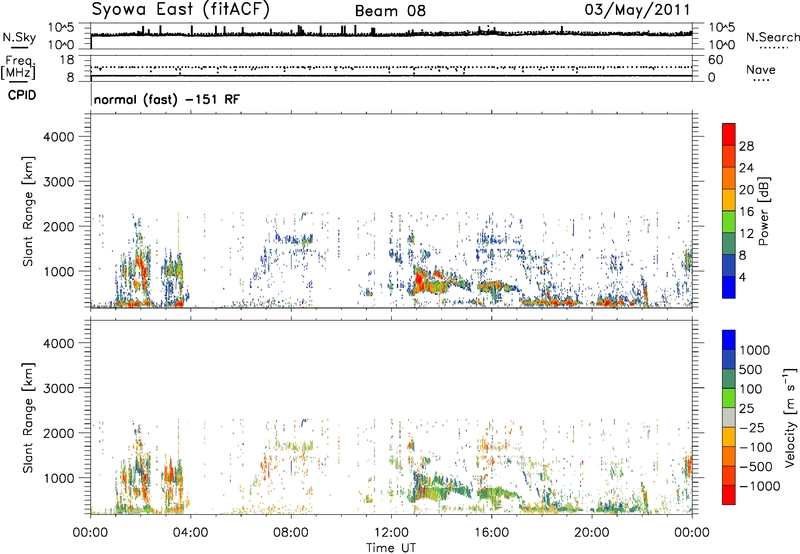Click the "12:00" time axis tick label
The image size is (800, 554).
pyautogui.click(x=391, y=533)
